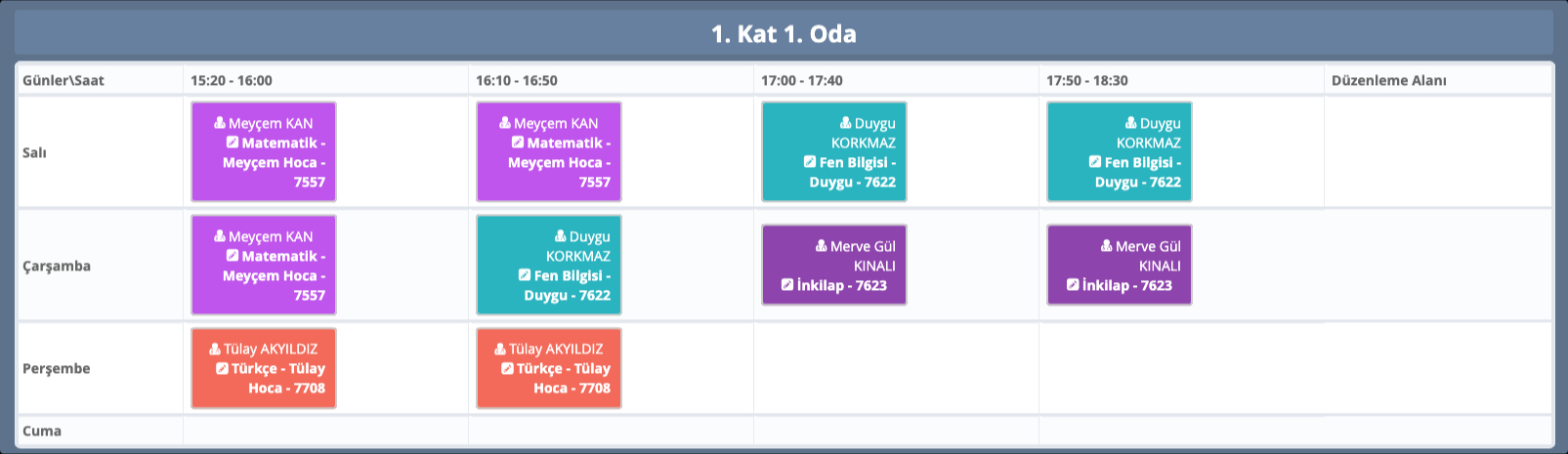
Task: Click the 15:20 - 16:00 column header
Action: [x=232, y=80]
